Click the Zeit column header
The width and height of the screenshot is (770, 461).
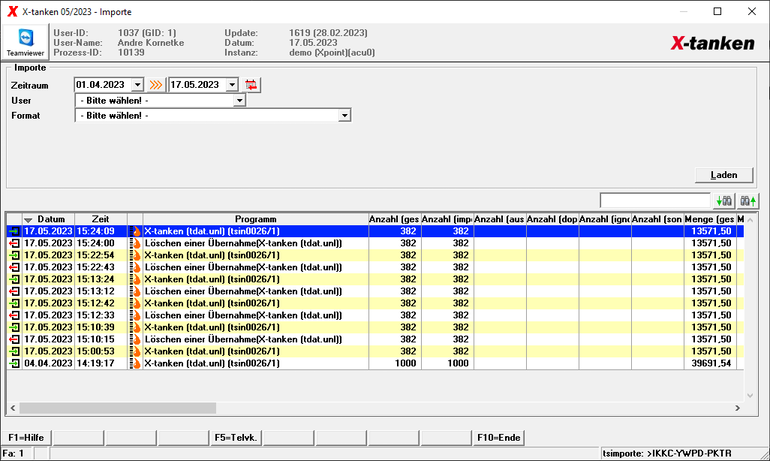click(x=101, y=219)
